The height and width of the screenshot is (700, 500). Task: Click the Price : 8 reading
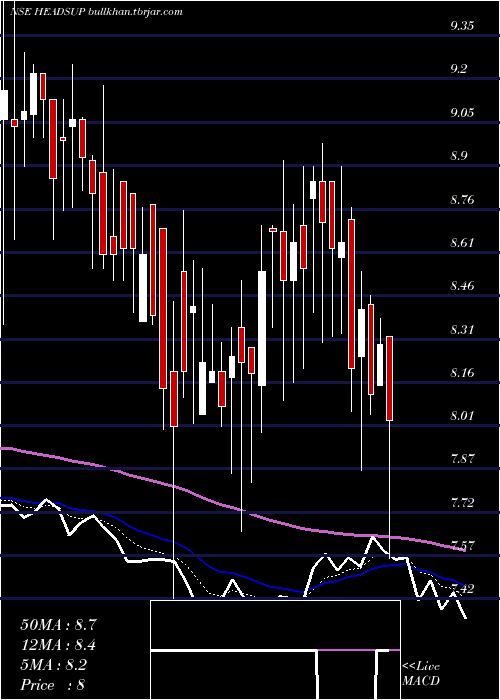tap(53, 685)
